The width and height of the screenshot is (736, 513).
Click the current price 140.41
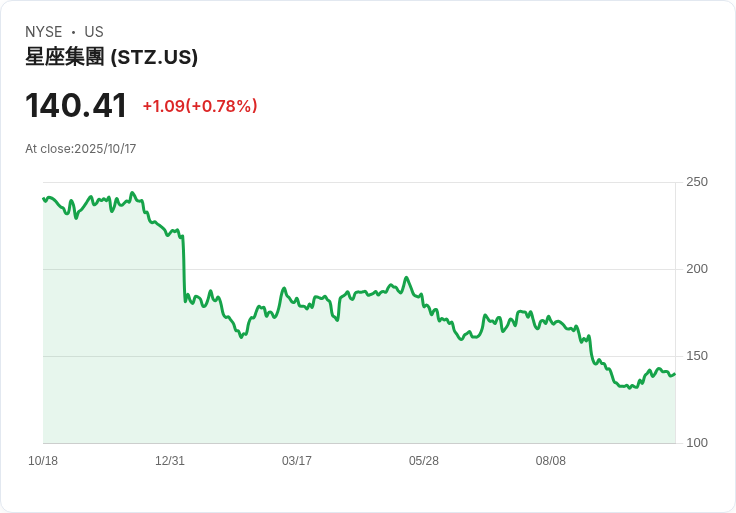click(76, 106)
